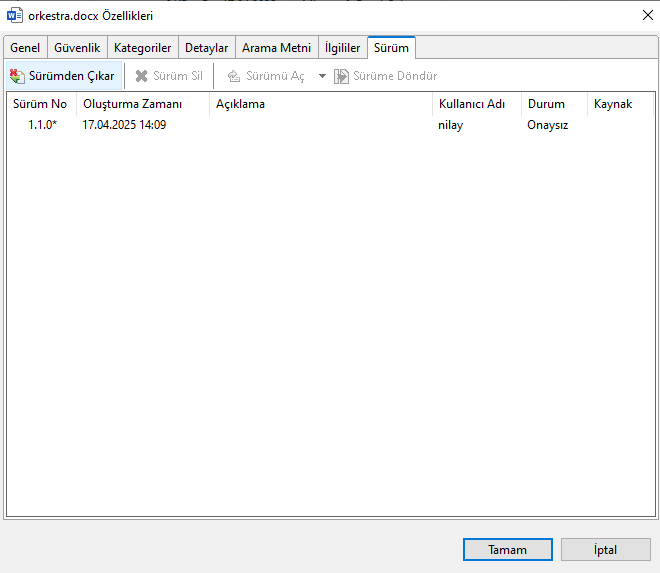The width and height of the screenshot is (660, 573).
Task: Click the Word document icon in title bar
Action: pyautogui.click(x=14, y=16)
